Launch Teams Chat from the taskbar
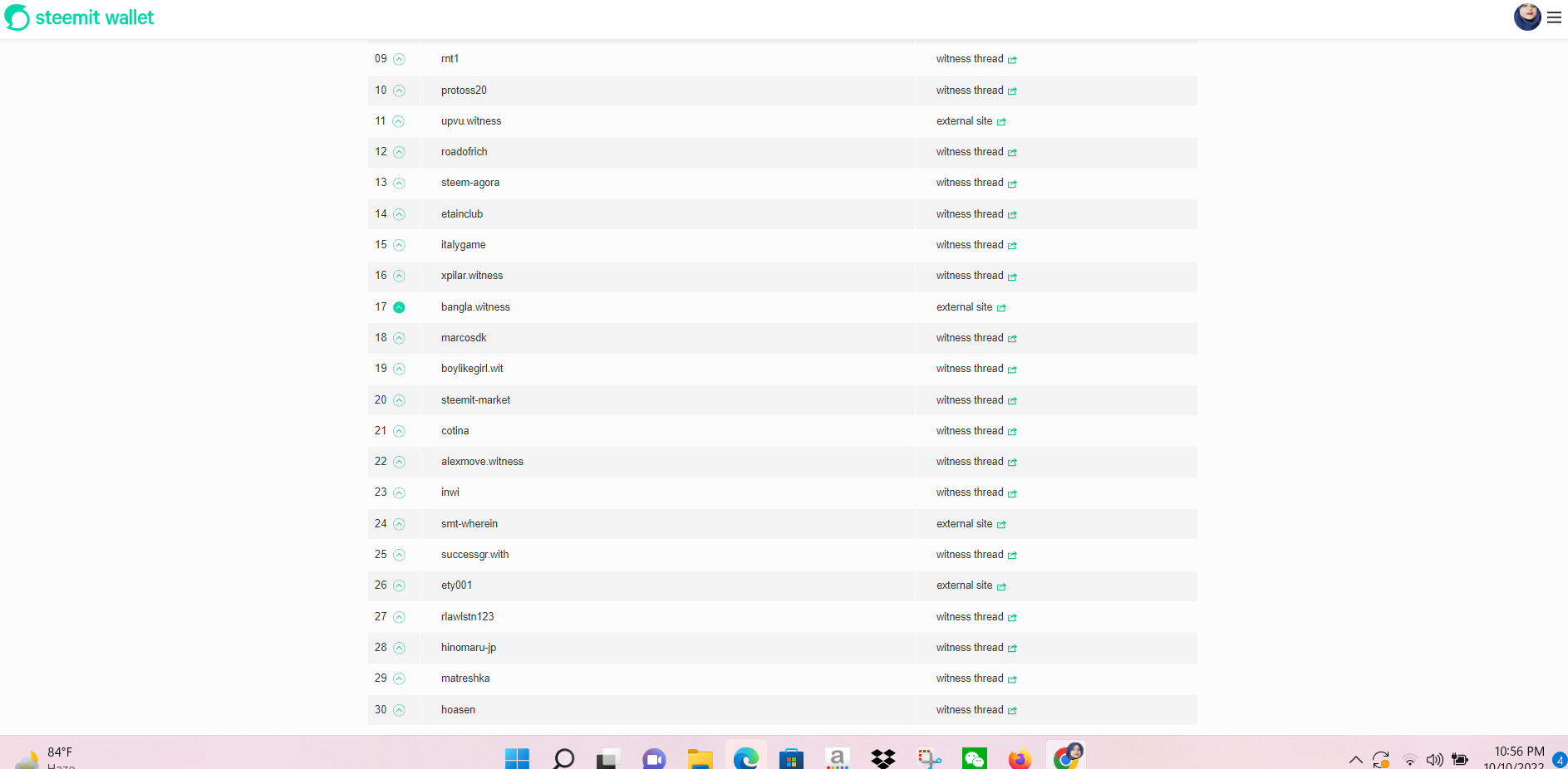The height and width of the screenshot is (769, 1568). (x=654, y=758)
